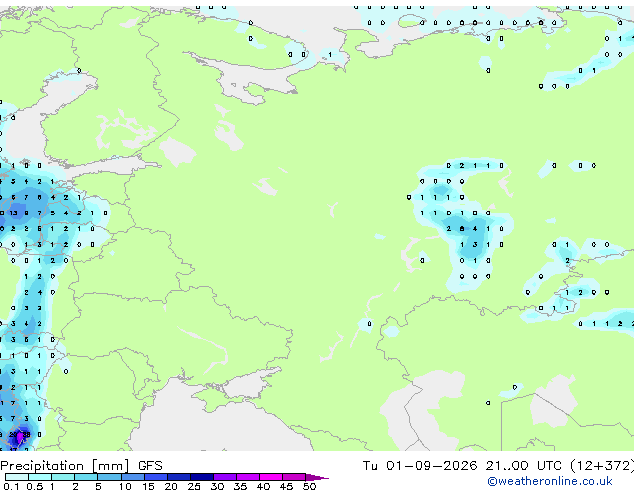Screen dimensions: 634x490
Task: Select the 30–35 mm purple legend swatch
Action: click(x=224, y=477)
